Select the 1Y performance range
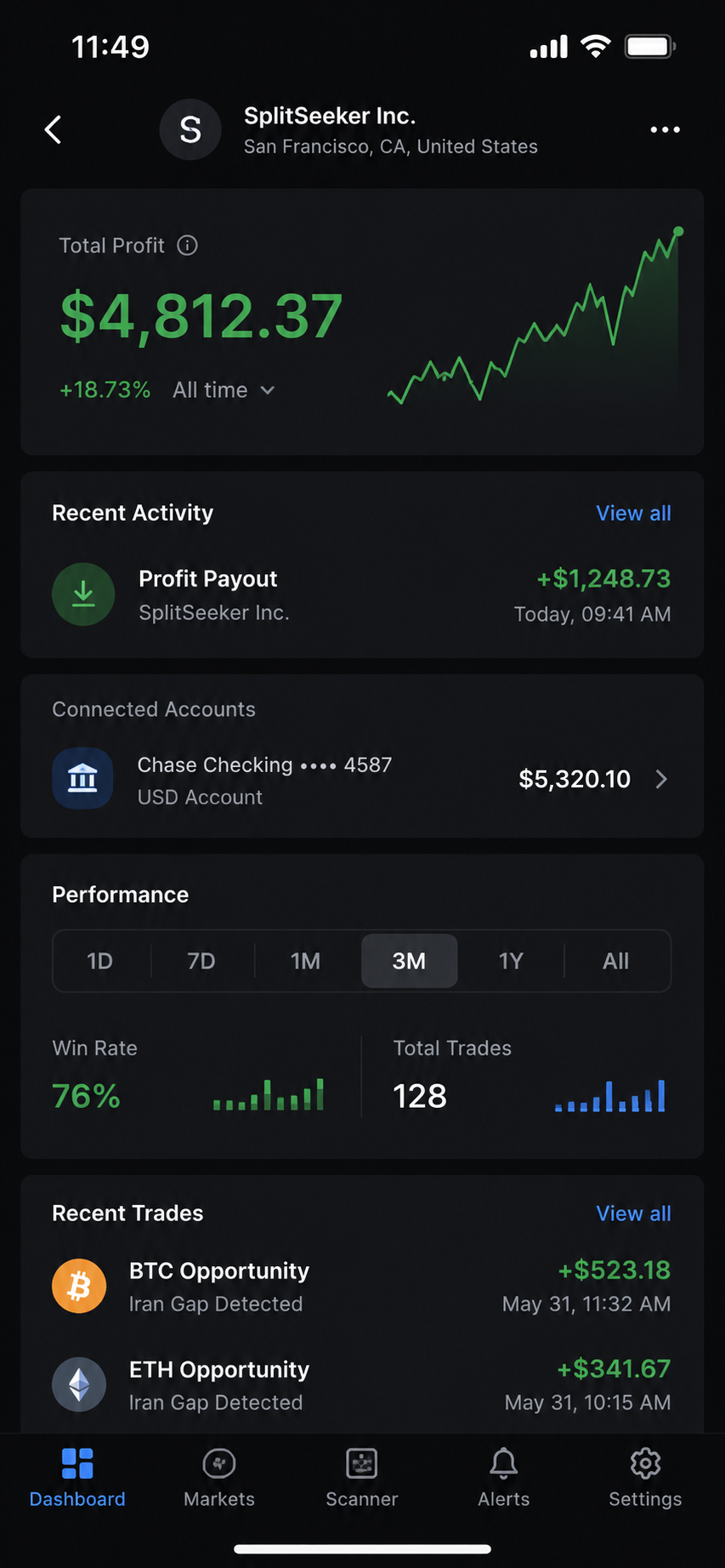The height and width of the screenshot is (1568, 725). 511,961
